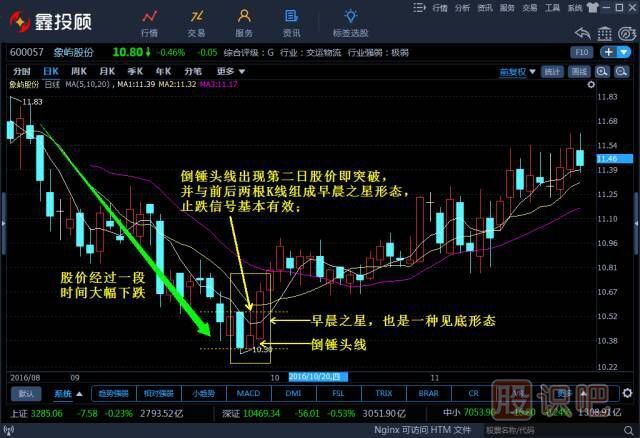This screenshot has height=438, width=640.
Task: Switch to 周K weekly chart period
Action: [x=79, y=72]
